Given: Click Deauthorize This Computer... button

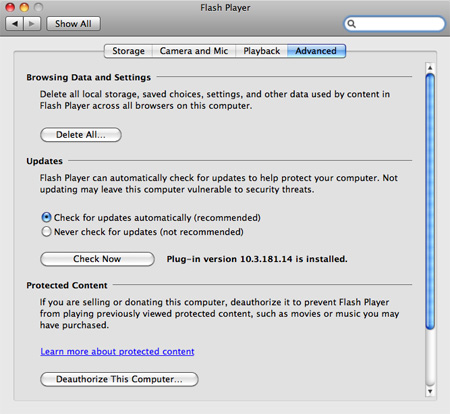Looking at the screenshot, I should click(119, 379).
